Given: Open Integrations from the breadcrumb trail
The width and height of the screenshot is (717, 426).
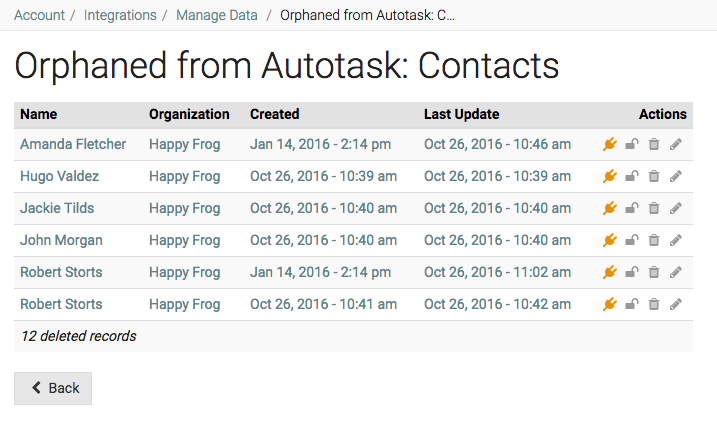Looking at the screenshot, I should coord(120,15).
